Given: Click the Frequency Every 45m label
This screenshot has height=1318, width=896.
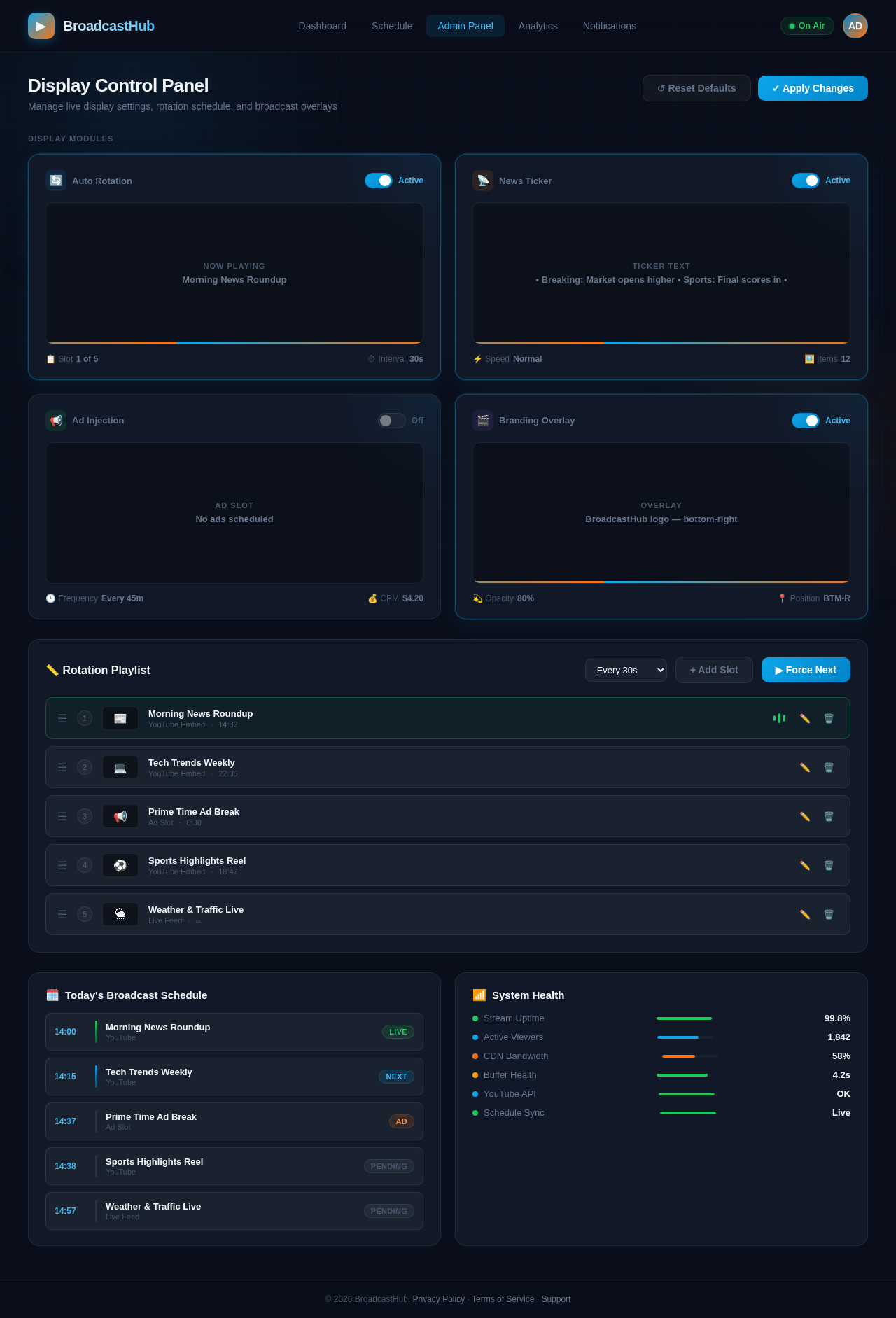Looking at the screenshot, I should (x=94, y=598).
